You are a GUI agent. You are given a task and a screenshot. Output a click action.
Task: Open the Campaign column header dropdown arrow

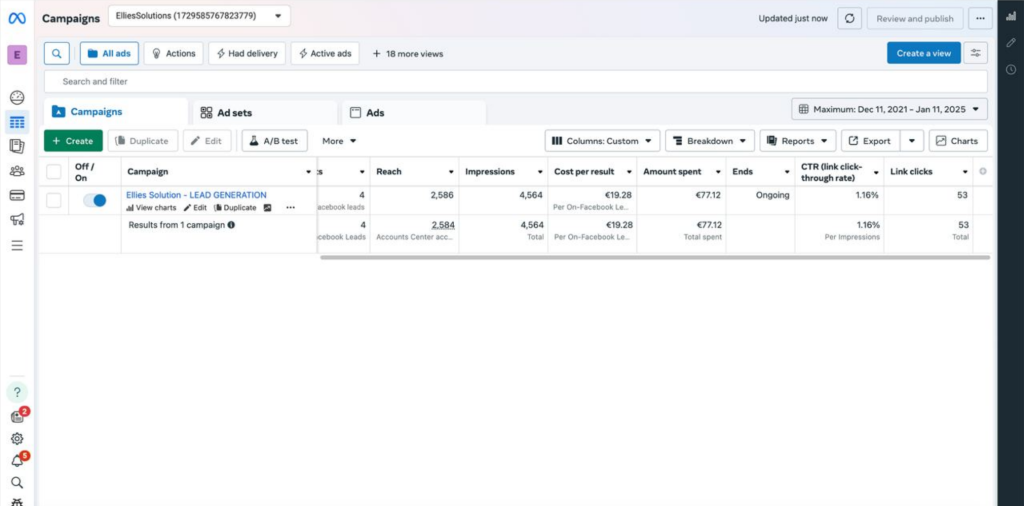coord(309,172)
